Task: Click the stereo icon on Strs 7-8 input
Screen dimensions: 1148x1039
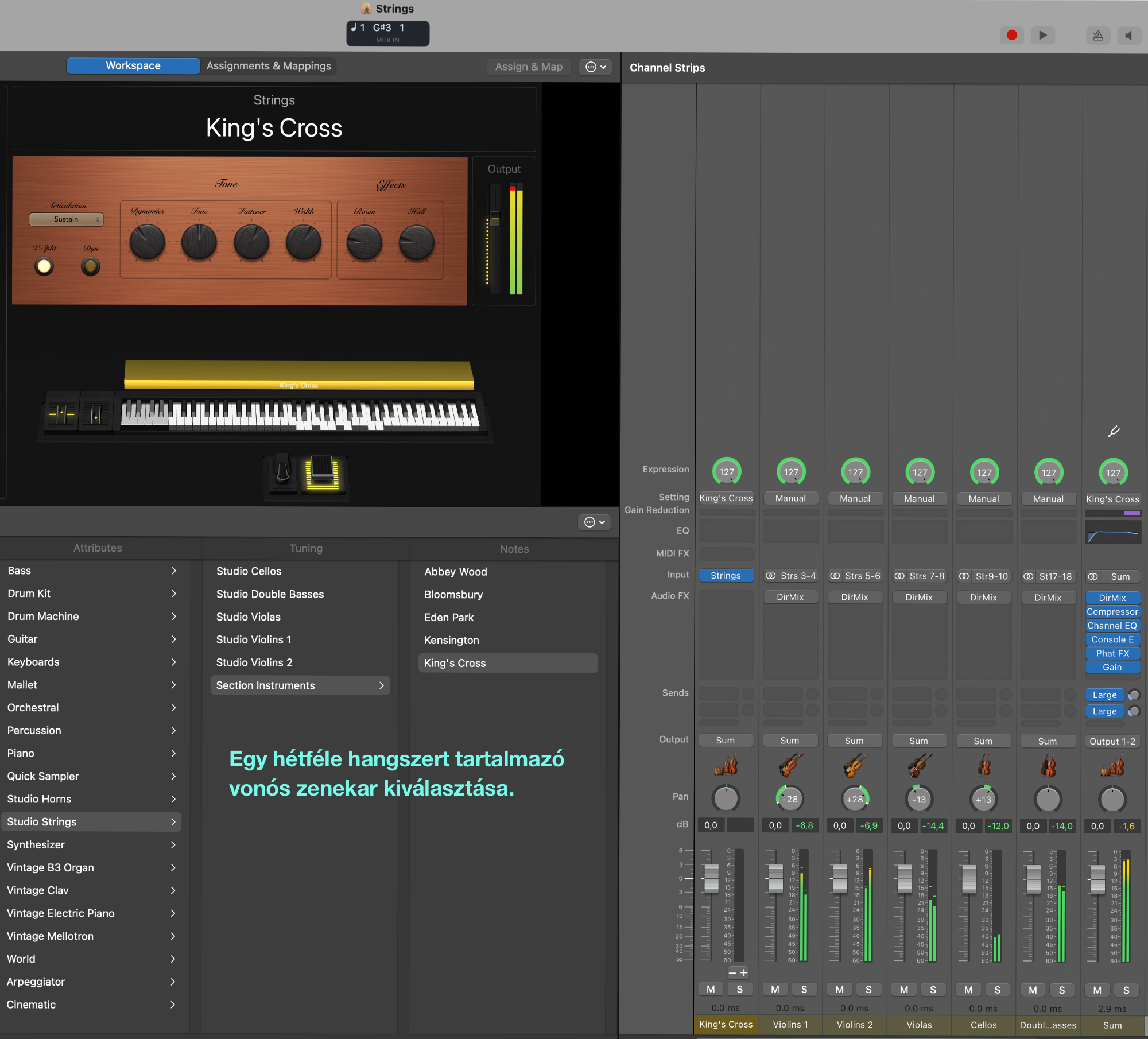Action: (x=899, y=576)
